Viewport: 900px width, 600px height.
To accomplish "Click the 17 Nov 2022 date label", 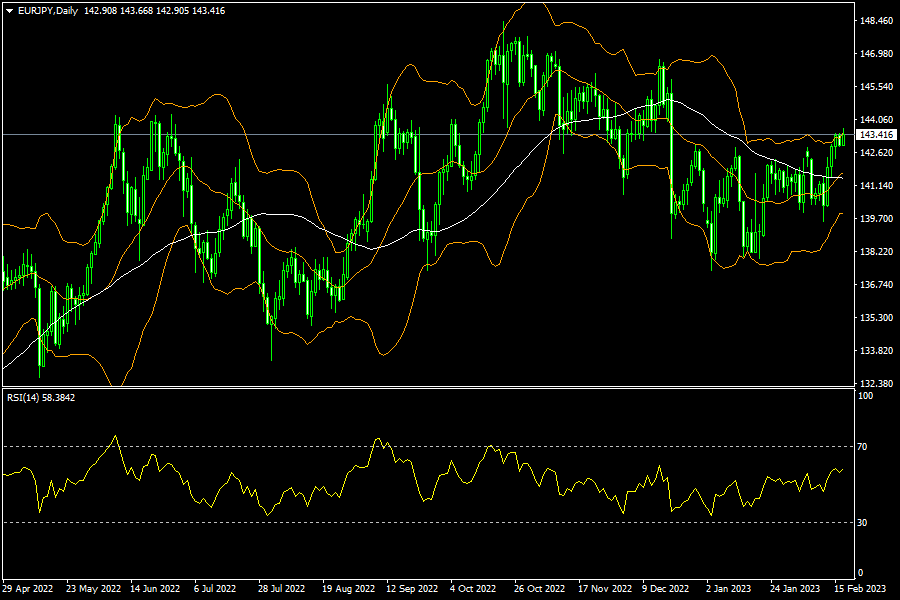I will pos(605,589).
